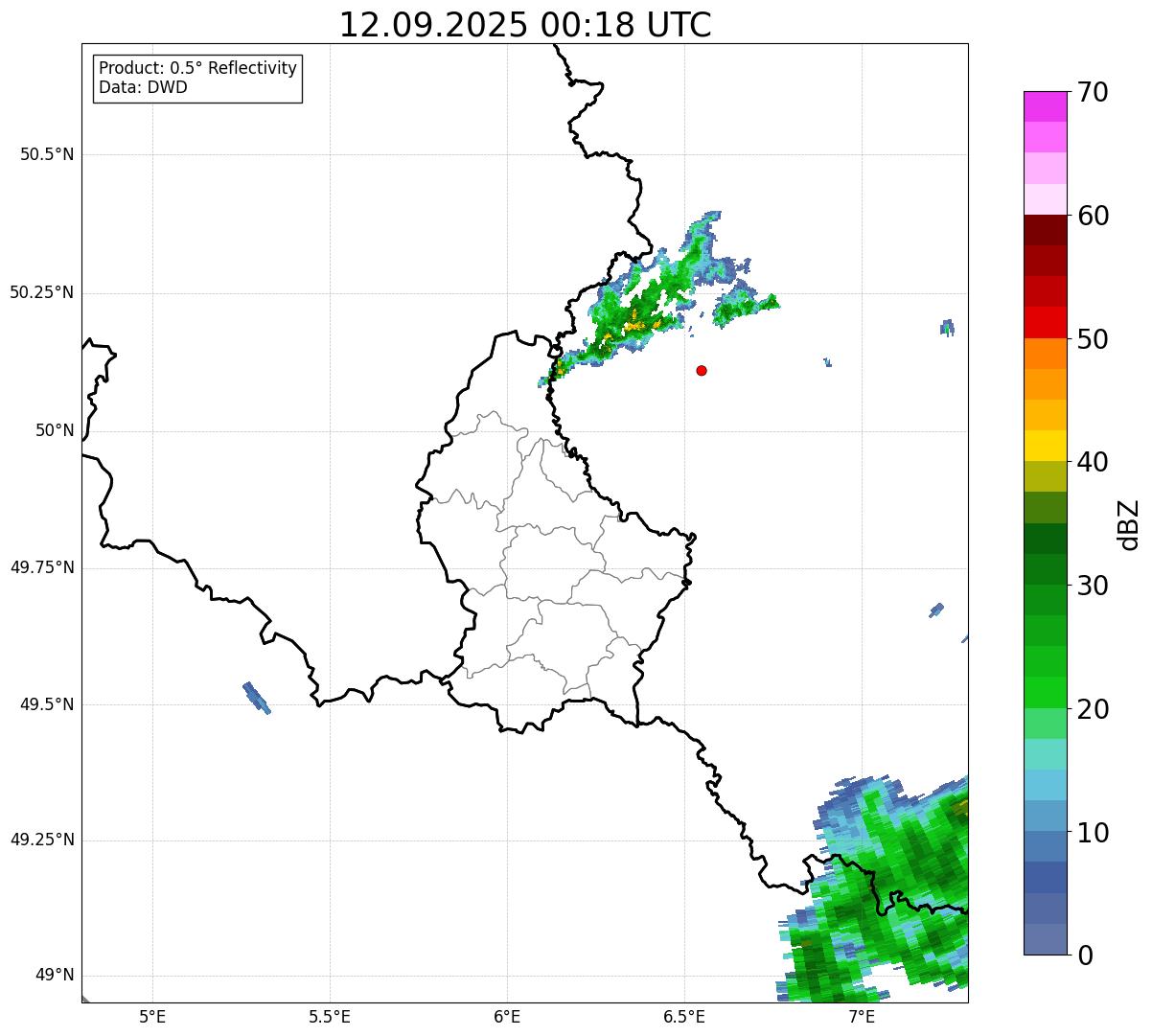Image resolution: width=1152 pixels, height=1036 pixels.
Task: Click the yellow 40 dBZ colorbar swatch
Action: click(1045, 446)
